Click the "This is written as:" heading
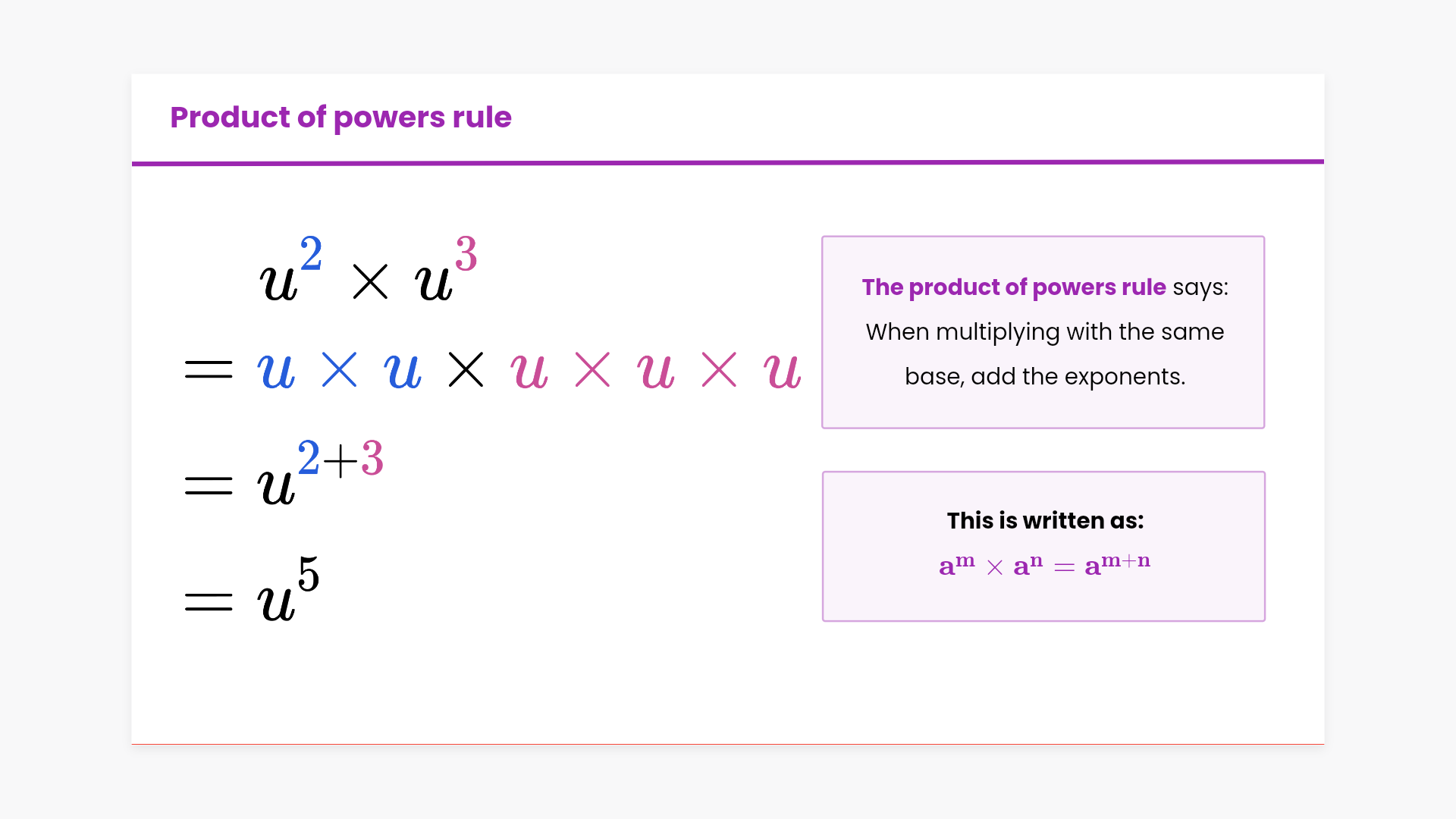The height and width of the screenshot is (819, 1456). [1045, 521]
